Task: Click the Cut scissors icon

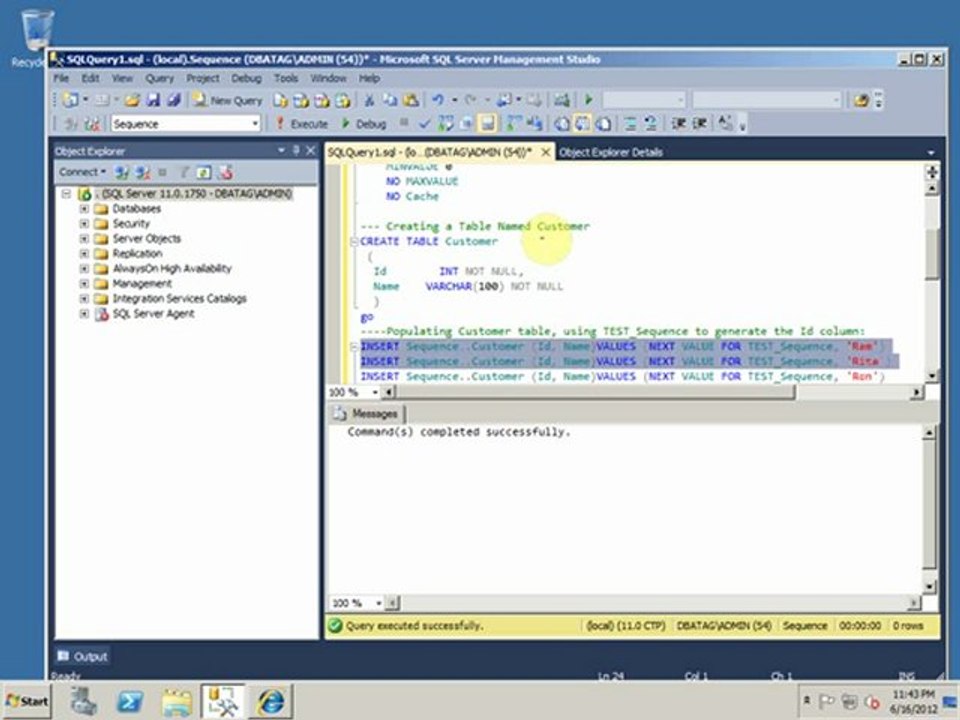Action: (369, 100)
